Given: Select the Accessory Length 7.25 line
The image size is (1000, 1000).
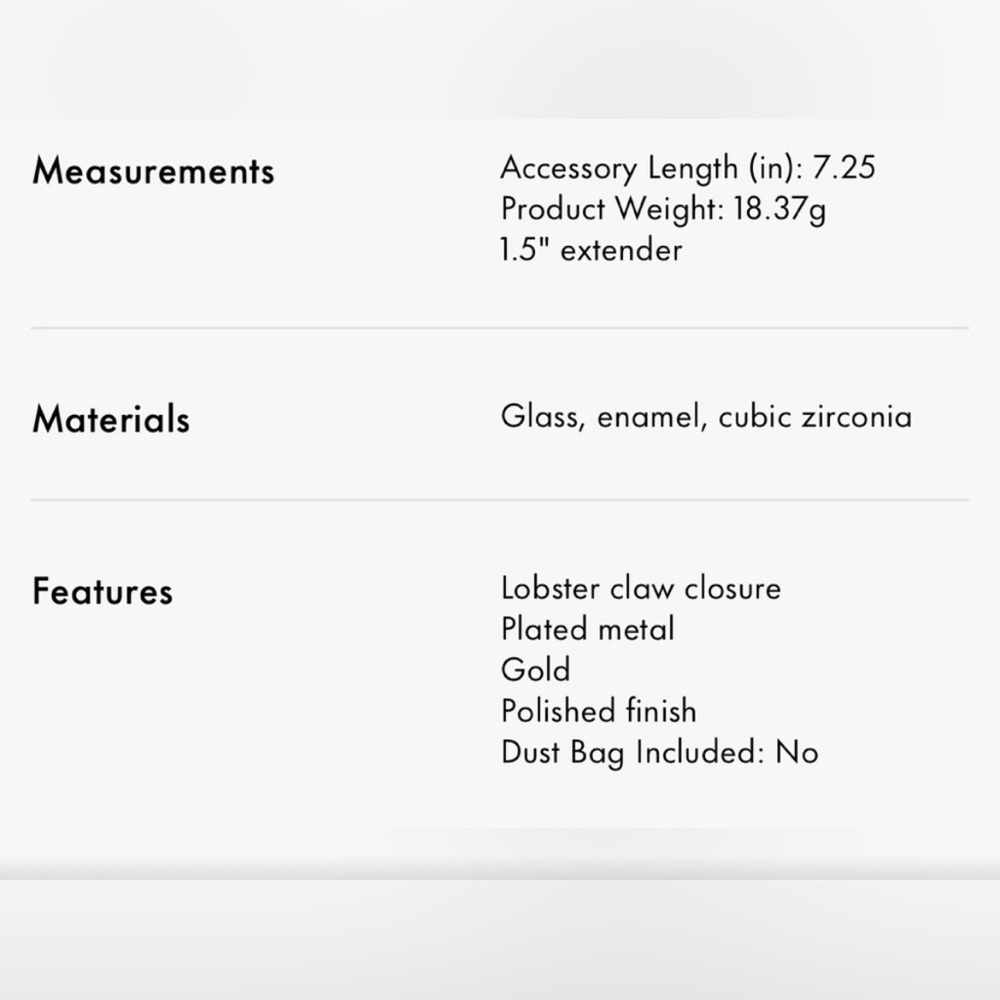Looking at the screenshot, I should [688, 168].
